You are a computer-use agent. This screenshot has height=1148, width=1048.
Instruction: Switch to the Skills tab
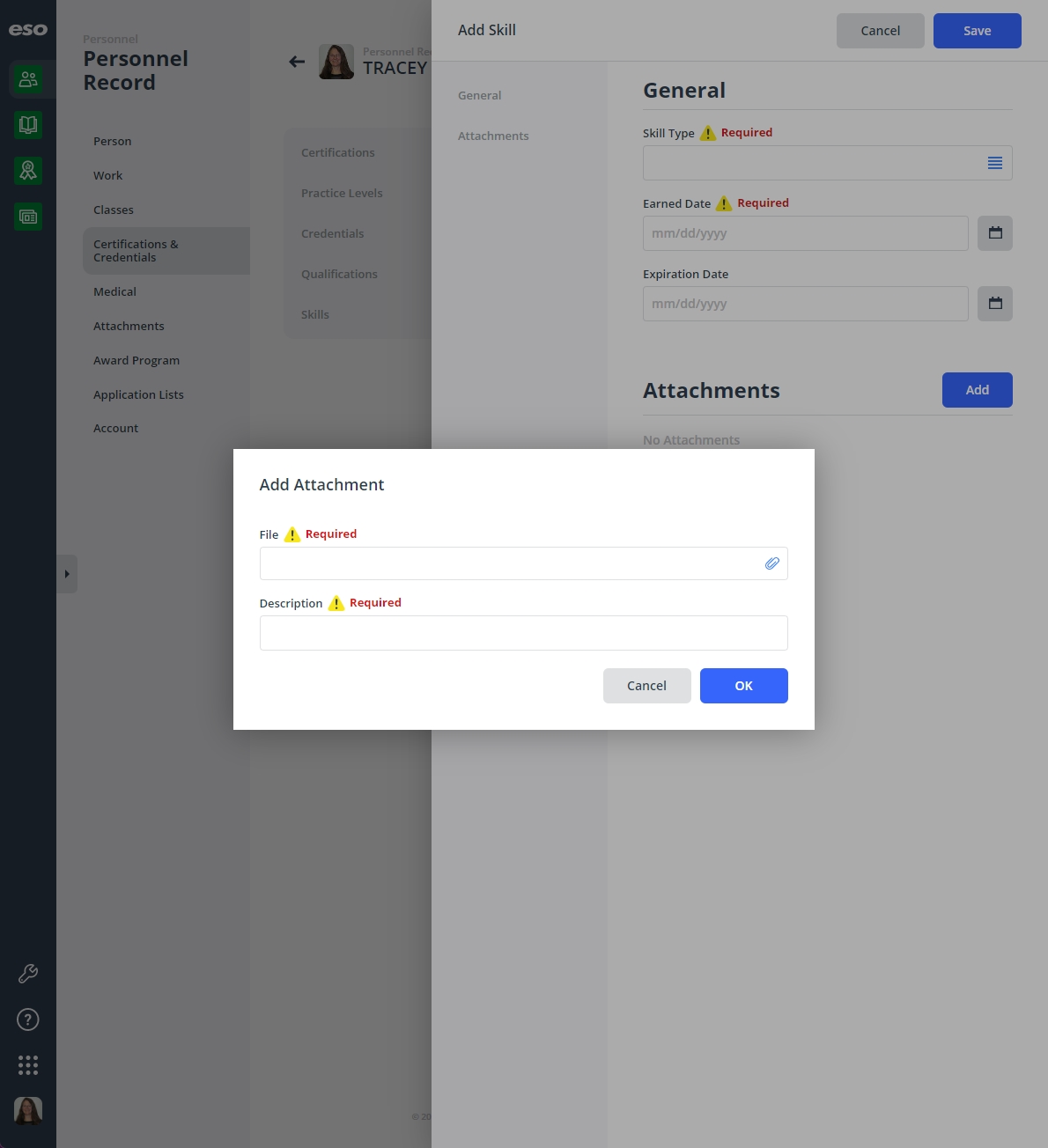(315, 314)
